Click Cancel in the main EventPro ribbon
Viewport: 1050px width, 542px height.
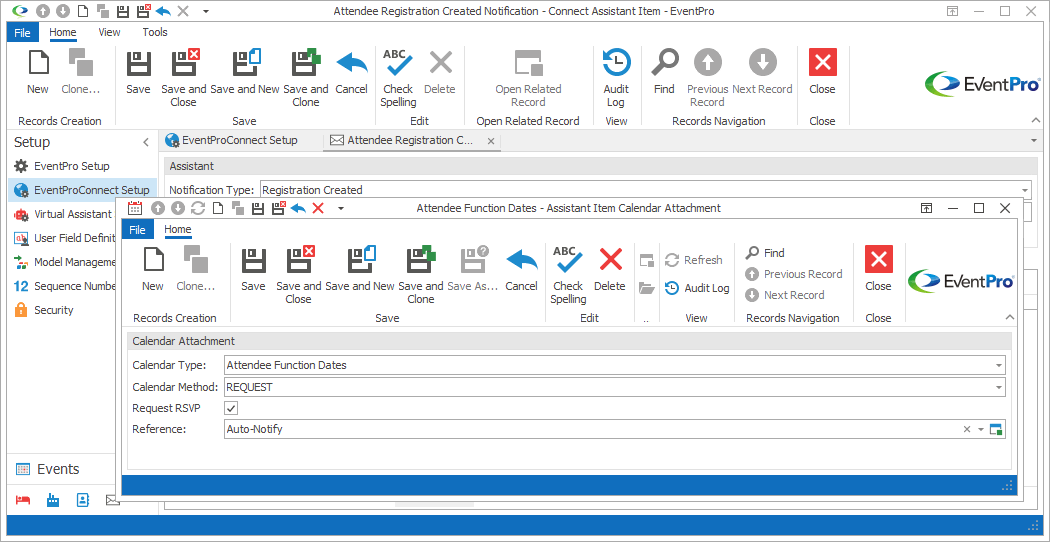click(352, 72)
